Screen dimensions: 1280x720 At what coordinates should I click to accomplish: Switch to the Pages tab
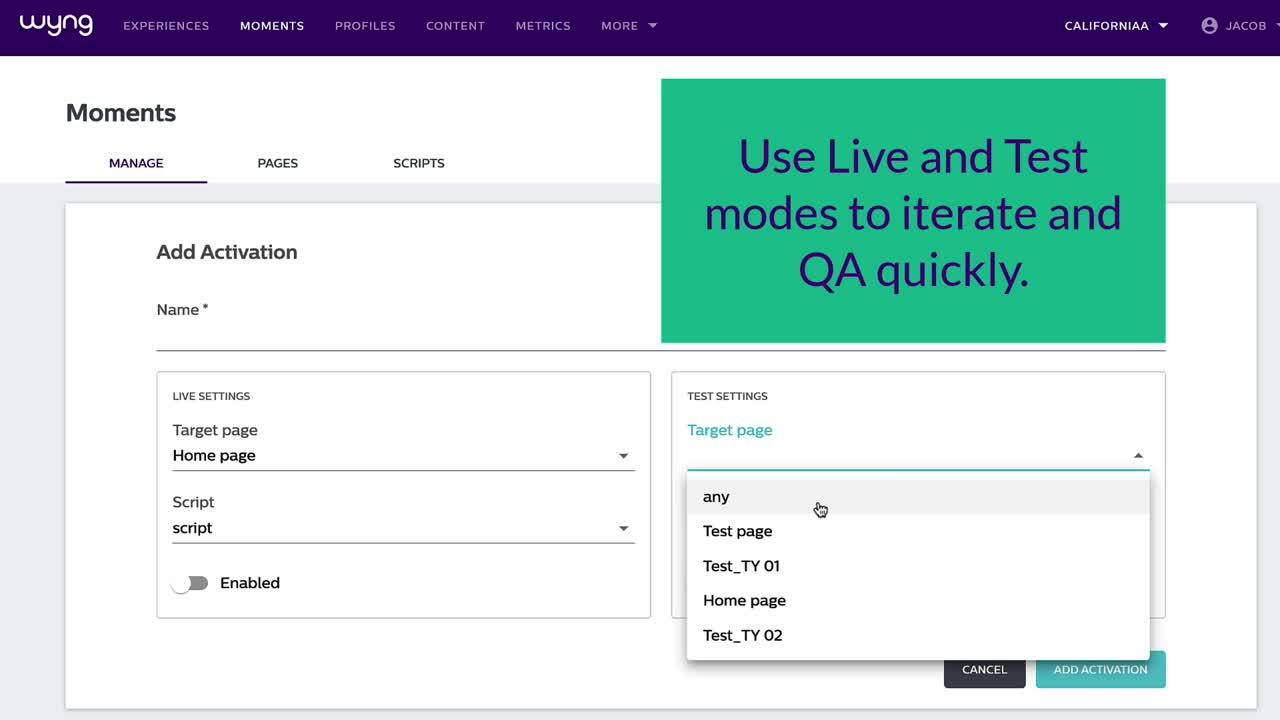click(x=278, y=163)
